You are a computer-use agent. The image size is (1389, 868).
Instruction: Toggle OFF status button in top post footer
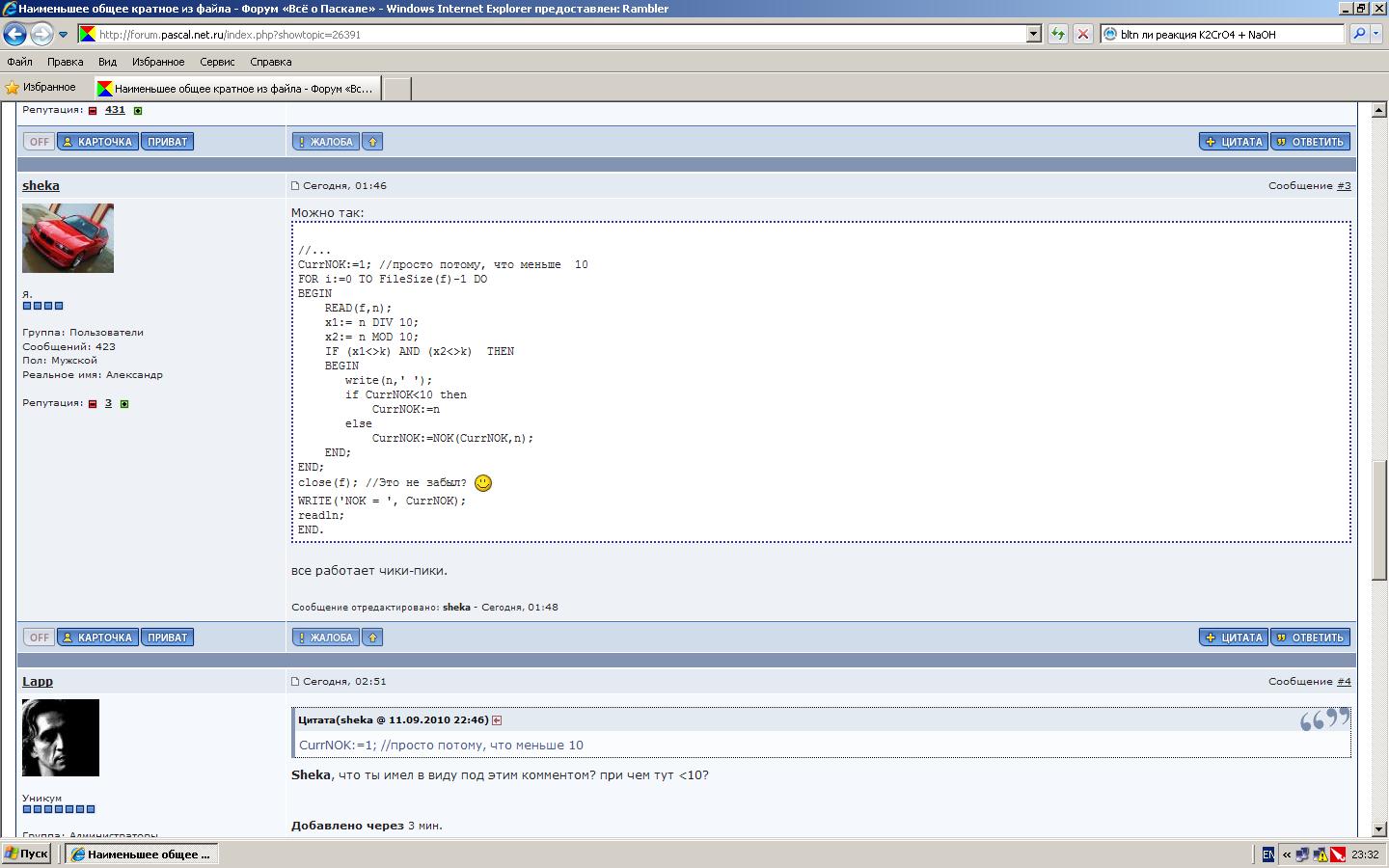[x=39, y=142]
